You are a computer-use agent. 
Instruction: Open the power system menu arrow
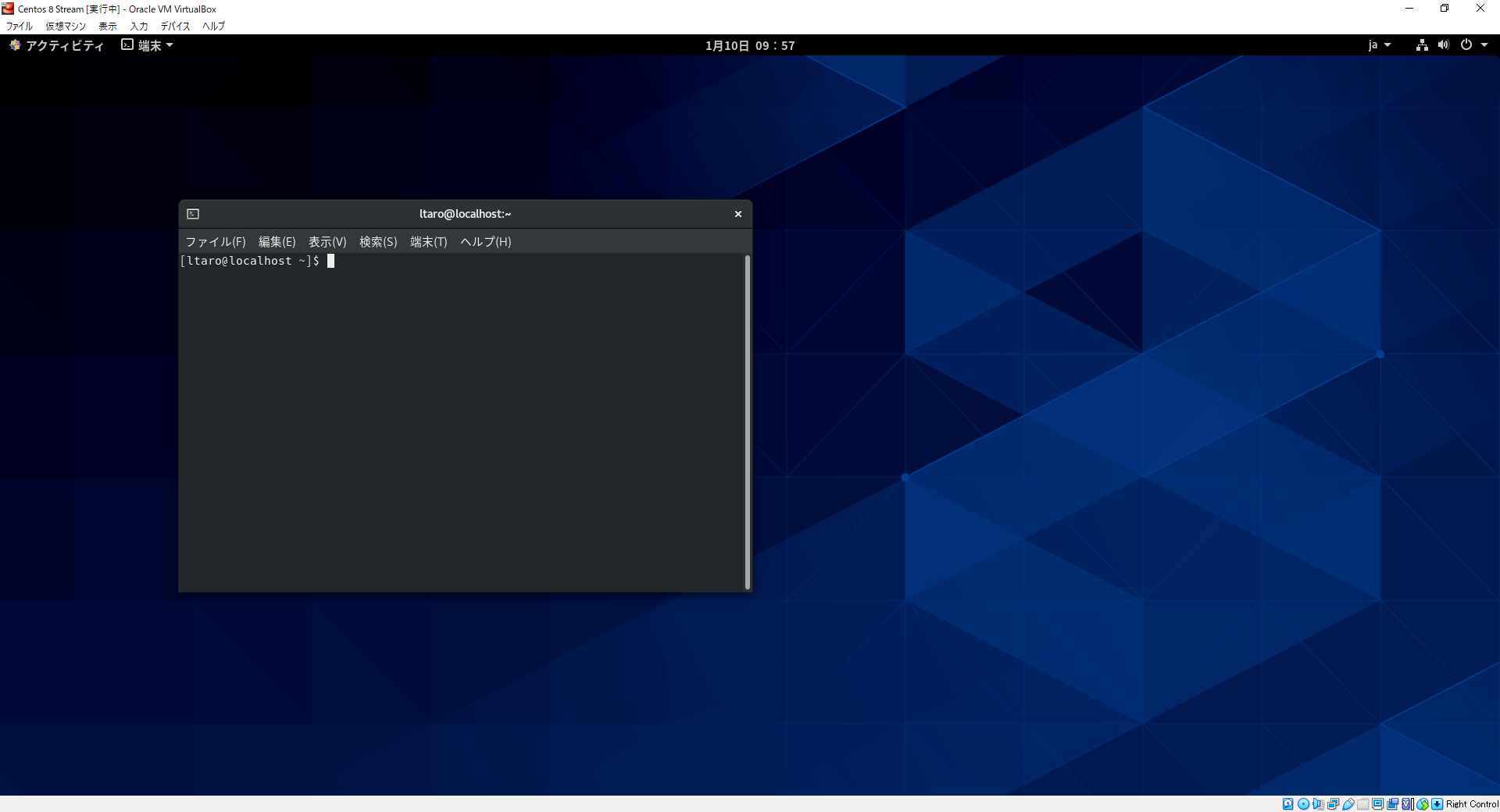[x=1484, y=45]
